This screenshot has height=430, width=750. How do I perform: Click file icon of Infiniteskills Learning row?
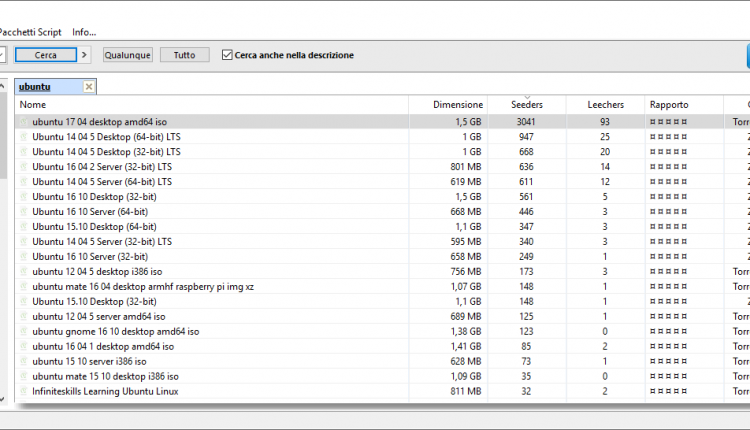click(23, 391)
